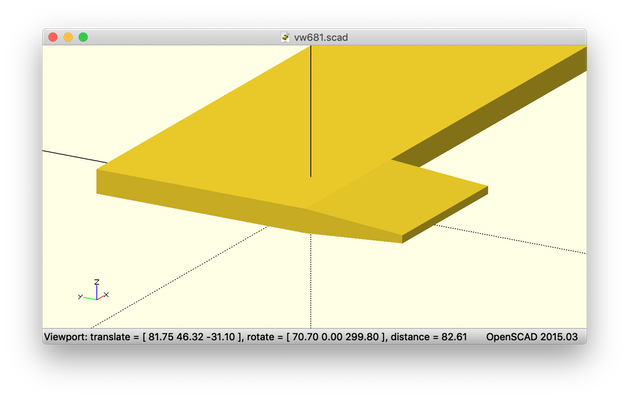Click the distance = 82.61 status text
630x400 pixels.
point(429,337)
